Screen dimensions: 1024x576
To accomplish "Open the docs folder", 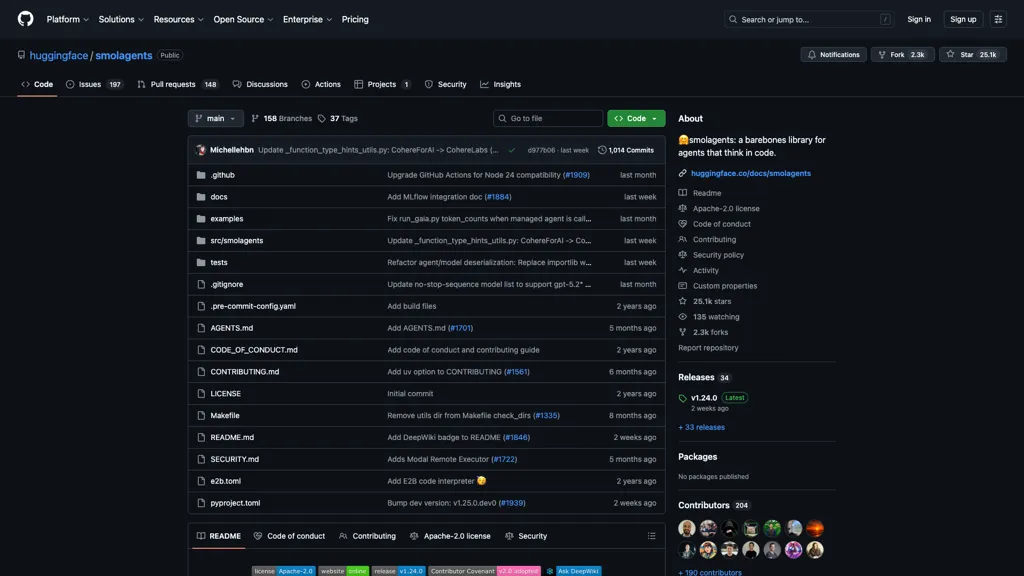I will 219,197.
